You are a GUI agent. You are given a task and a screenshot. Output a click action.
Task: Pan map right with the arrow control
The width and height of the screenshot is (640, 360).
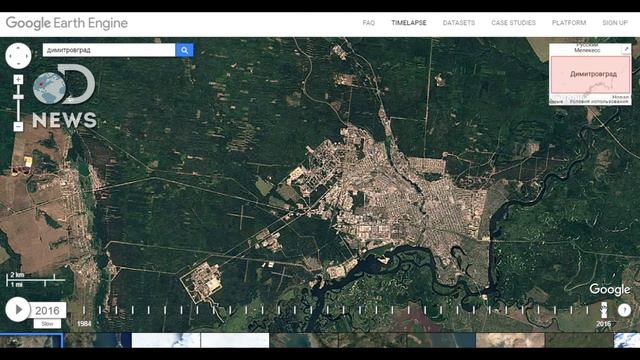pyautogui.click(x=27, y=56)
